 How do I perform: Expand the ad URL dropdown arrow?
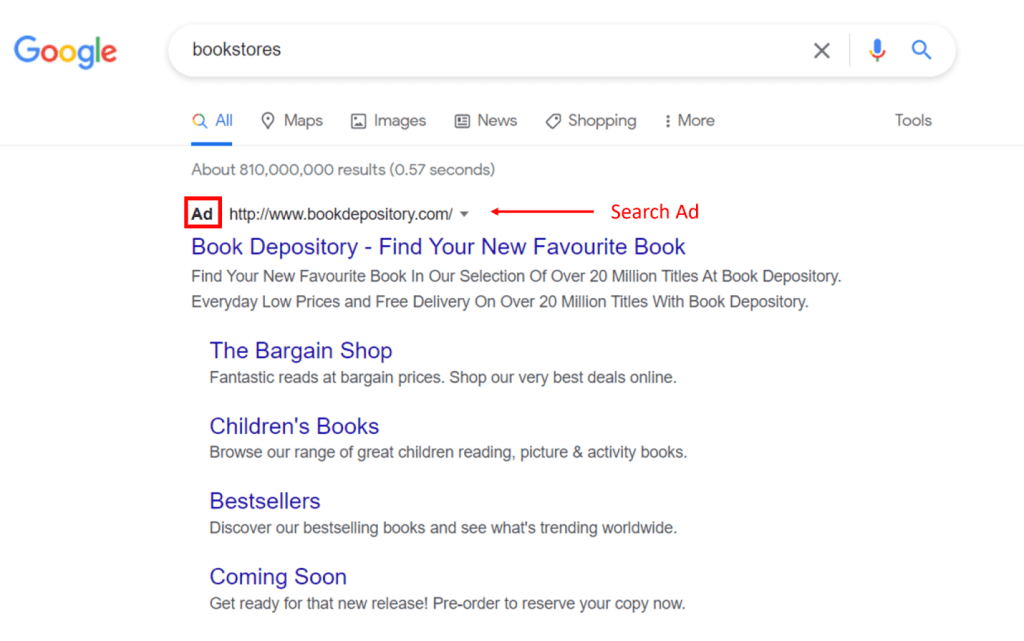click(x=465, y=213)
